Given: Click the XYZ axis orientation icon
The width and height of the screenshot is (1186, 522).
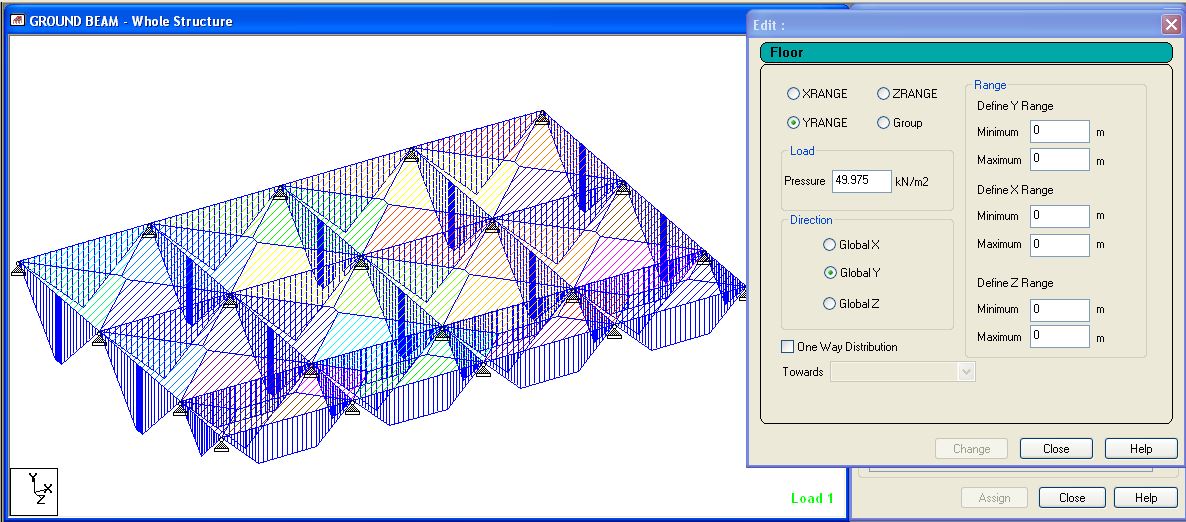Looking at the screenshot, I should pos(34,492).
